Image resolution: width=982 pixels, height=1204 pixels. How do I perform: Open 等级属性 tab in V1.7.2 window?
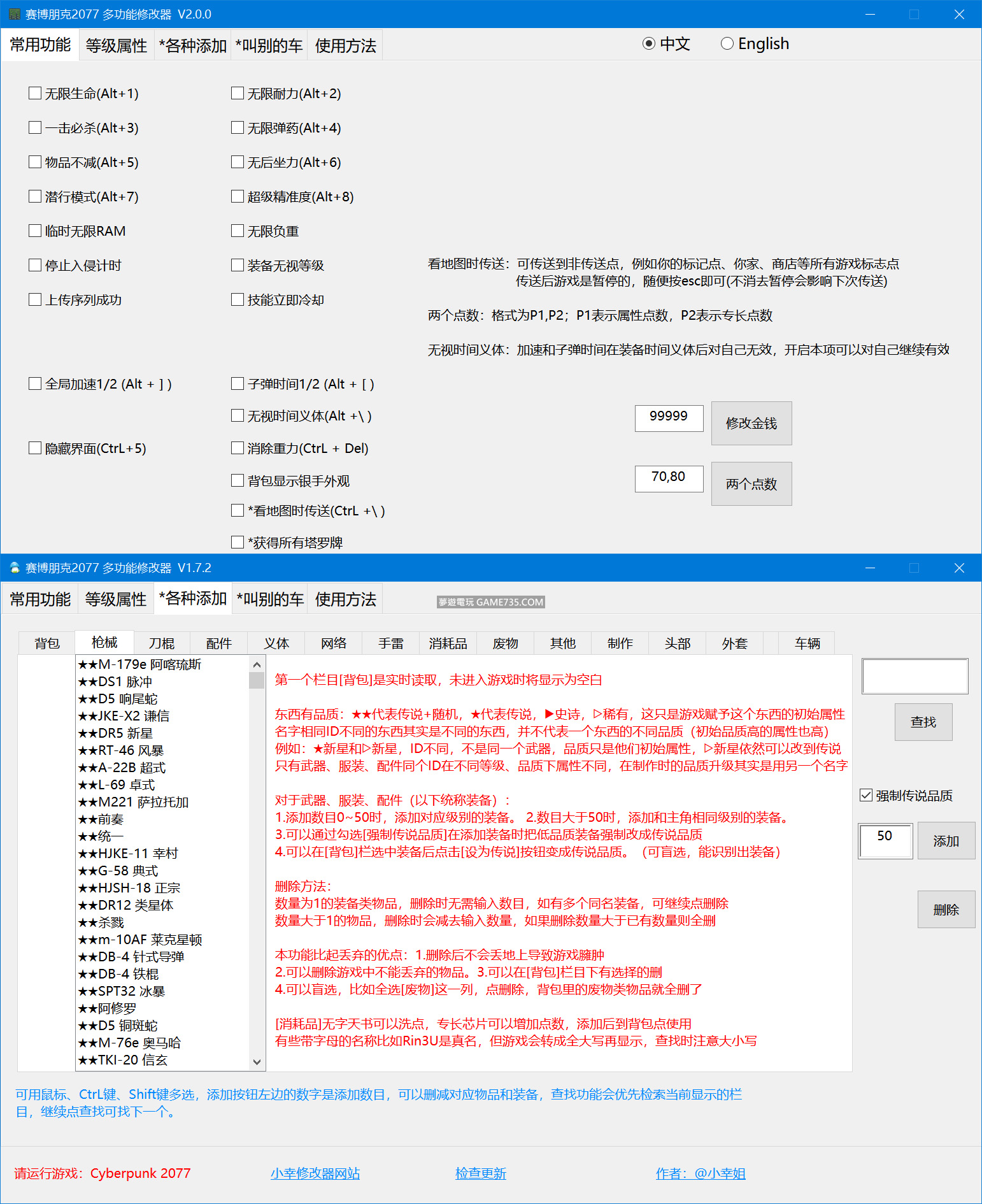[x=116, y=599]
